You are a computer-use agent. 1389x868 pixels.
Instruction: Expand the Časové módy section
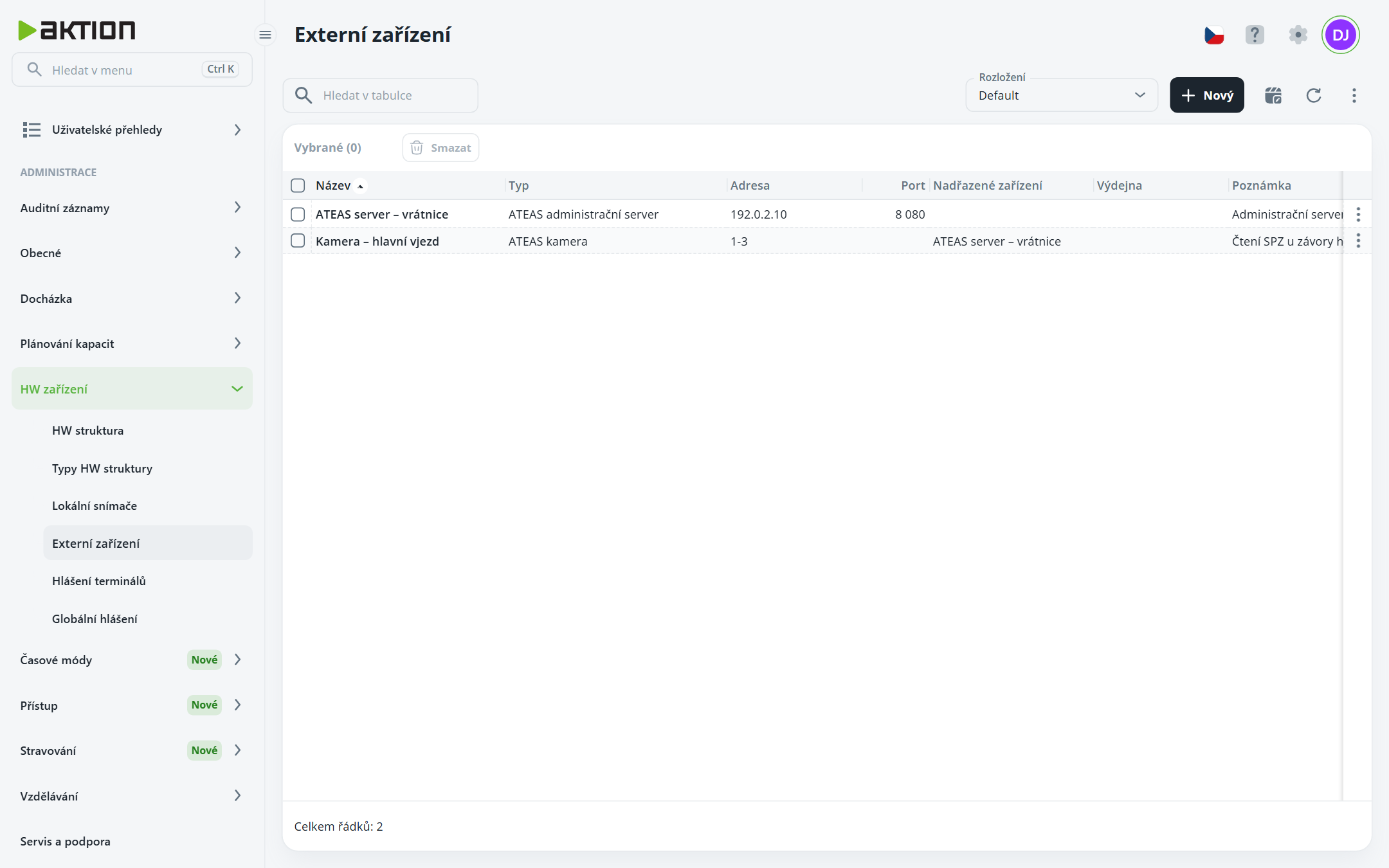[132, 660]
